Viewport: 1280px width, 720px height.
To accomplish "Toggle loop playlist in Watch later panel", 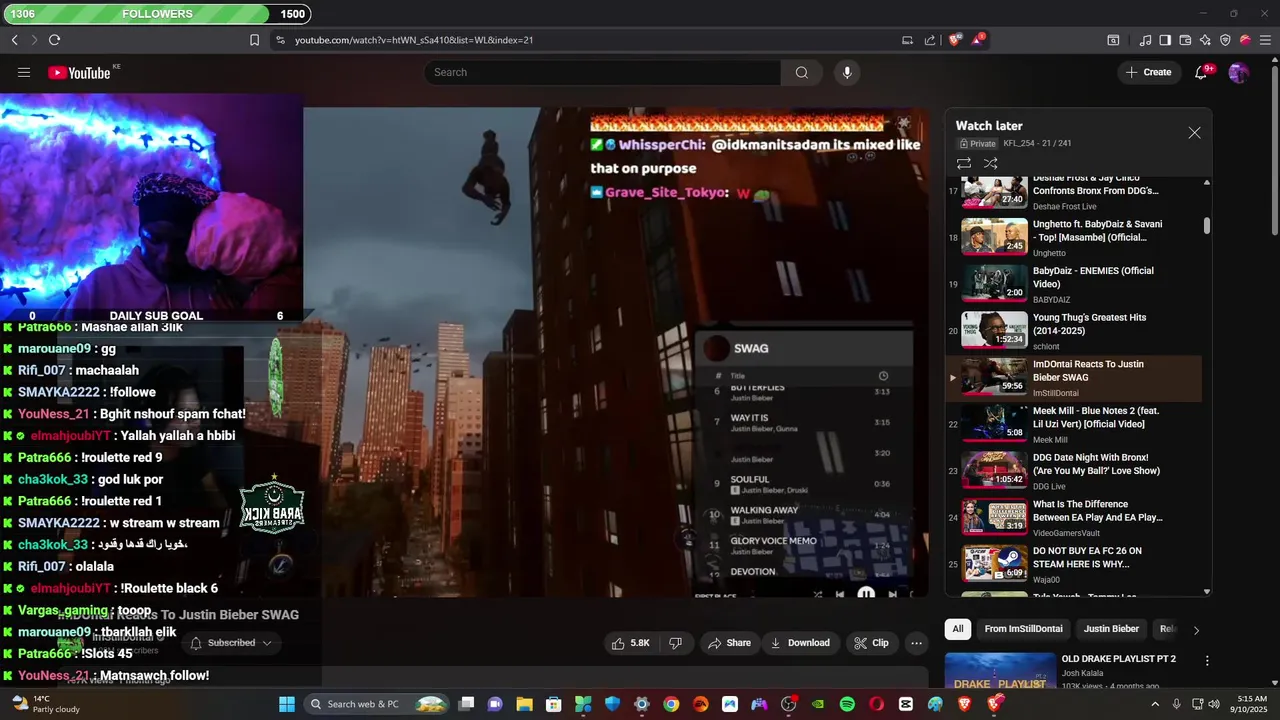I will point(964,163).
